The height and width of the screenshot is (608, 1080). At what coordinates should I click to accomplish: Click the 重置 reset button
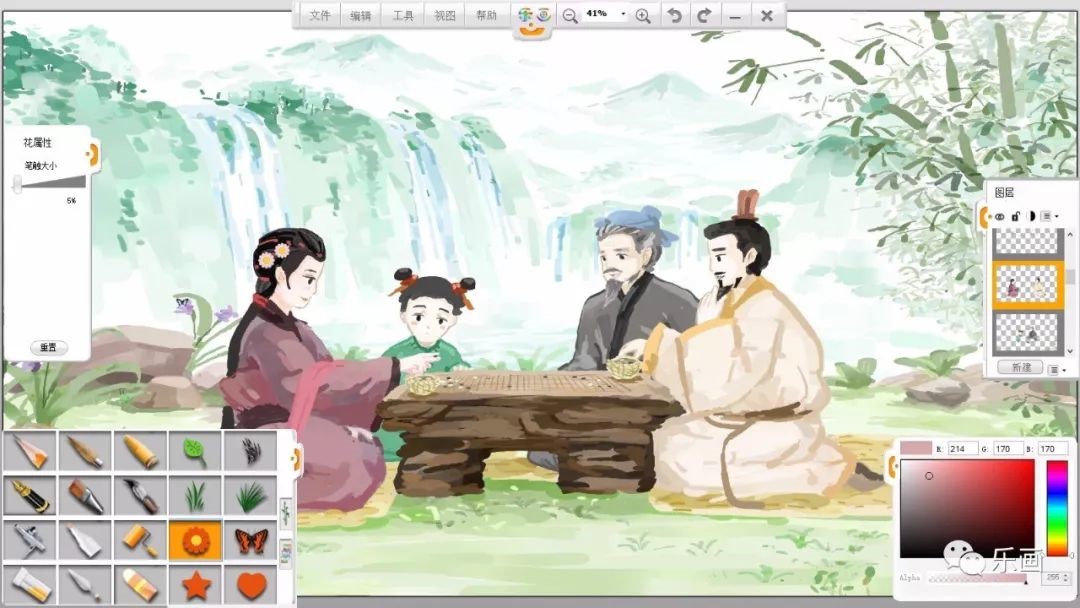click(x=48, y=348)
